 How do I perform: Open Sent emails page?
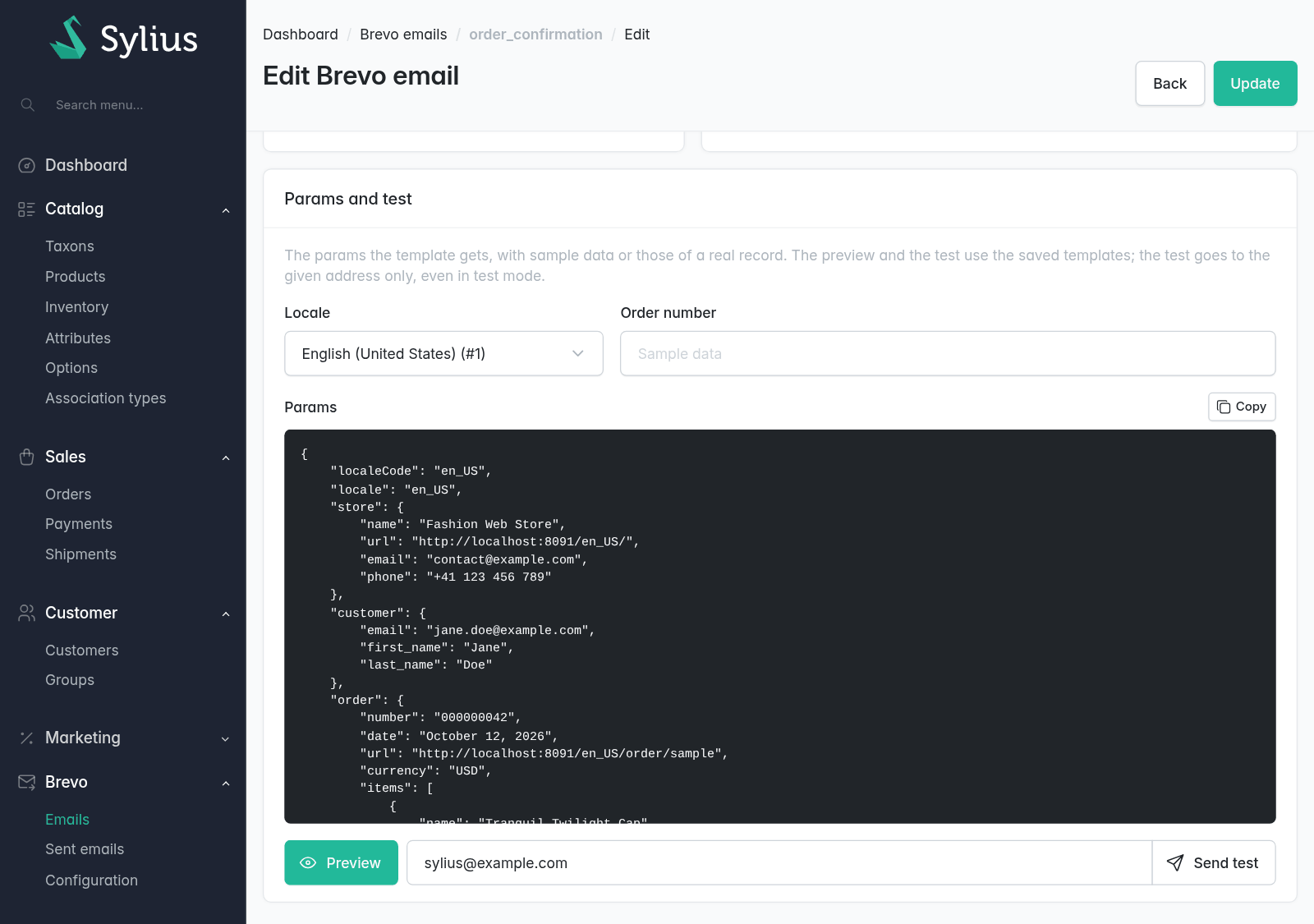pyautogui.click(x=85, y=849)
